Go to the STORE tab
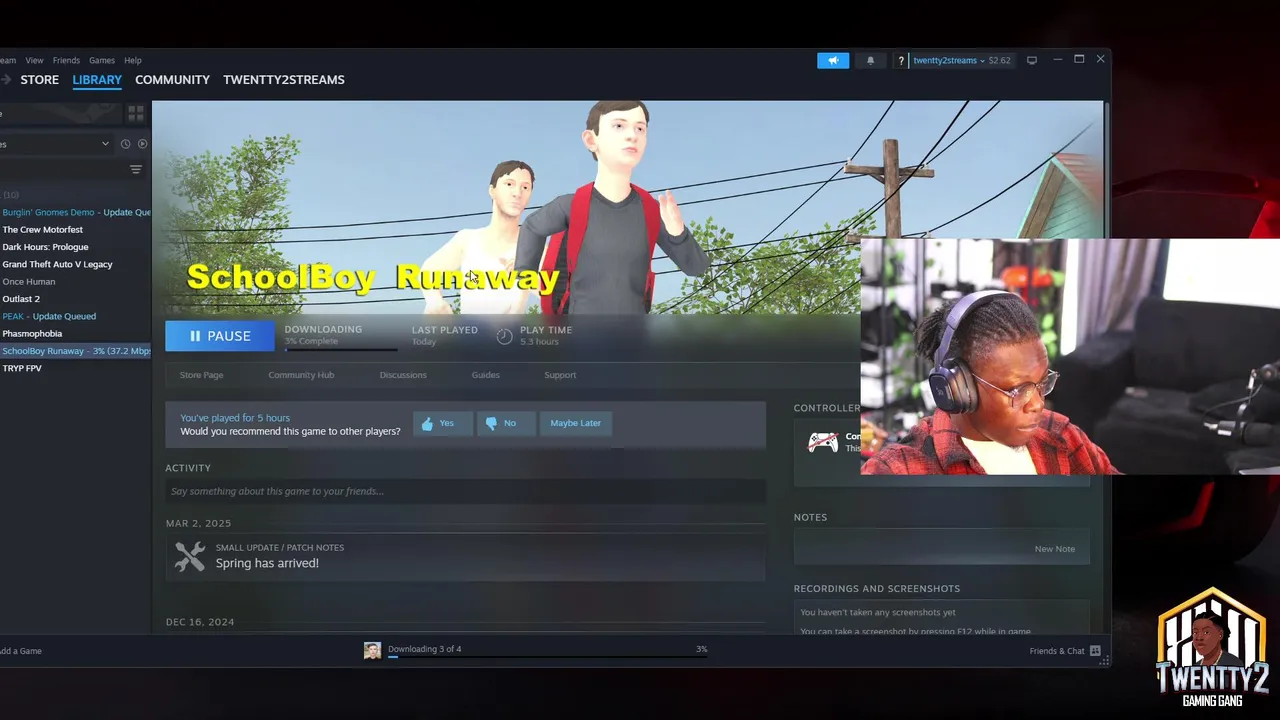The height and width of the screenshot is (720, 1280). [40, 80]
